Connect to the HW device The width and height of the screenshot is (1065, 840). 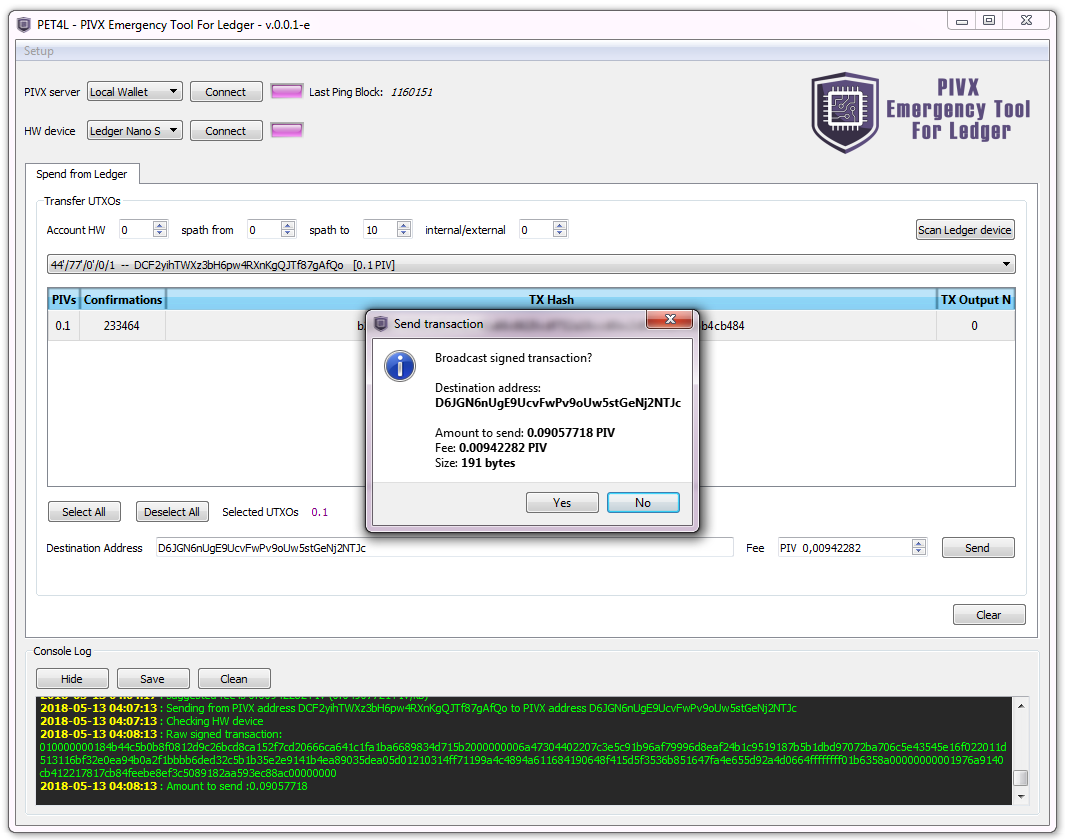point(225,130)
